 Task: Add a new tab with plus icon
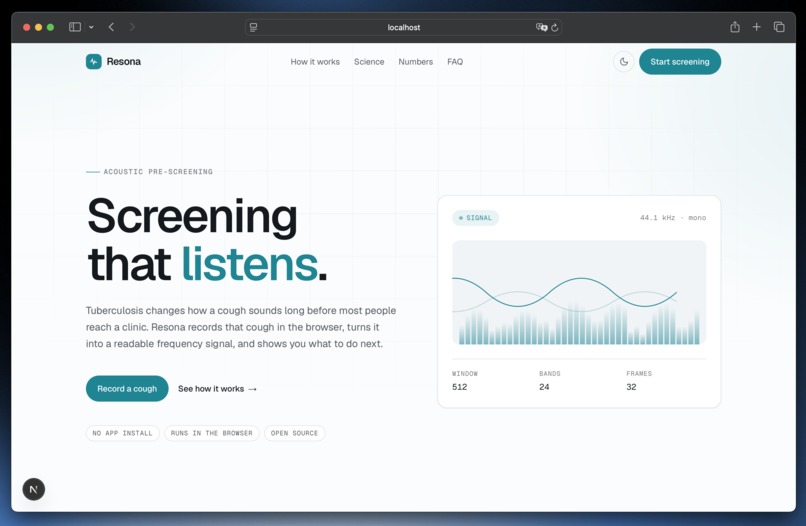tap(757, 27)
